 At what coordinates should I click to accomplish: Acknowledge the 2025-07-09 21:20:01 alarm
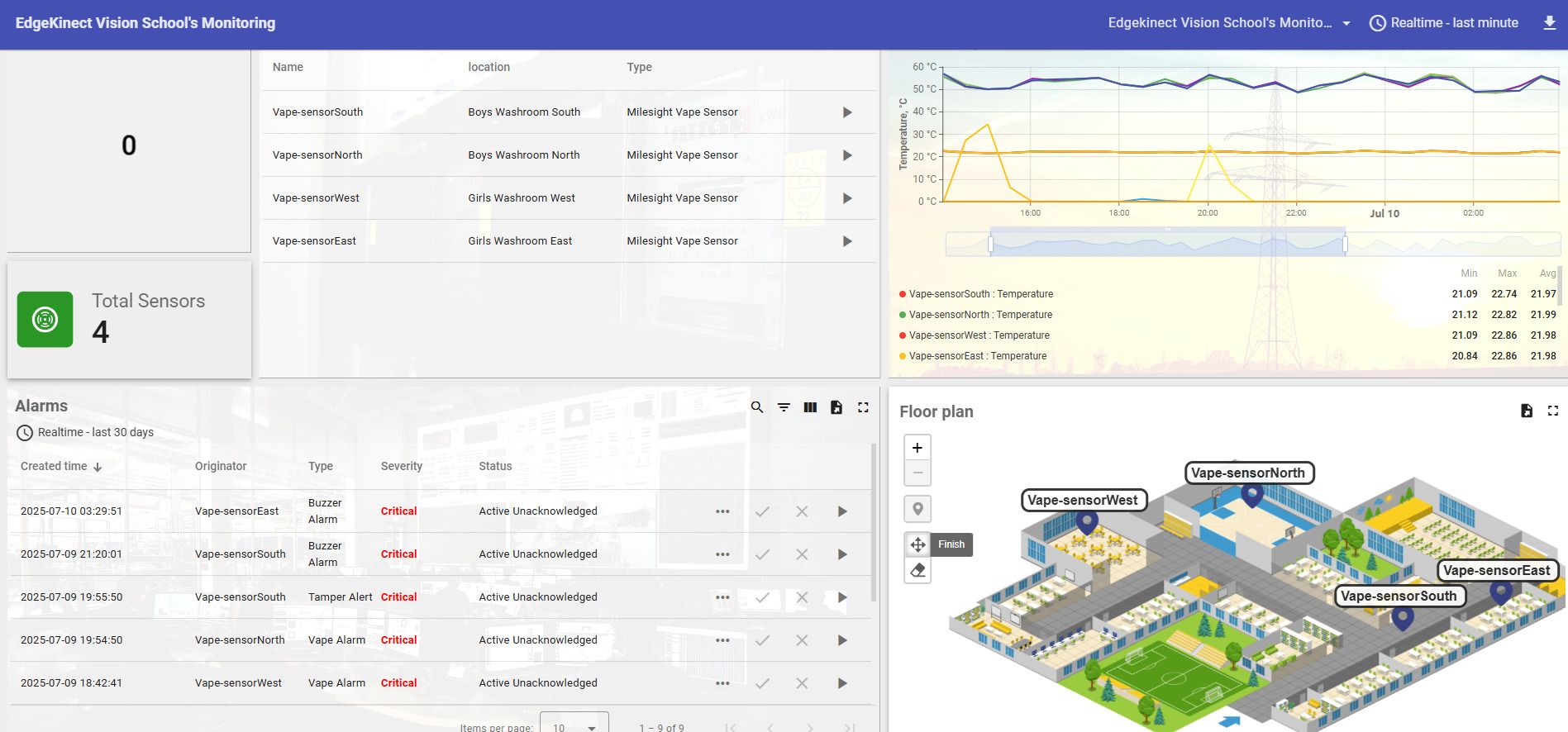[762, 554]
